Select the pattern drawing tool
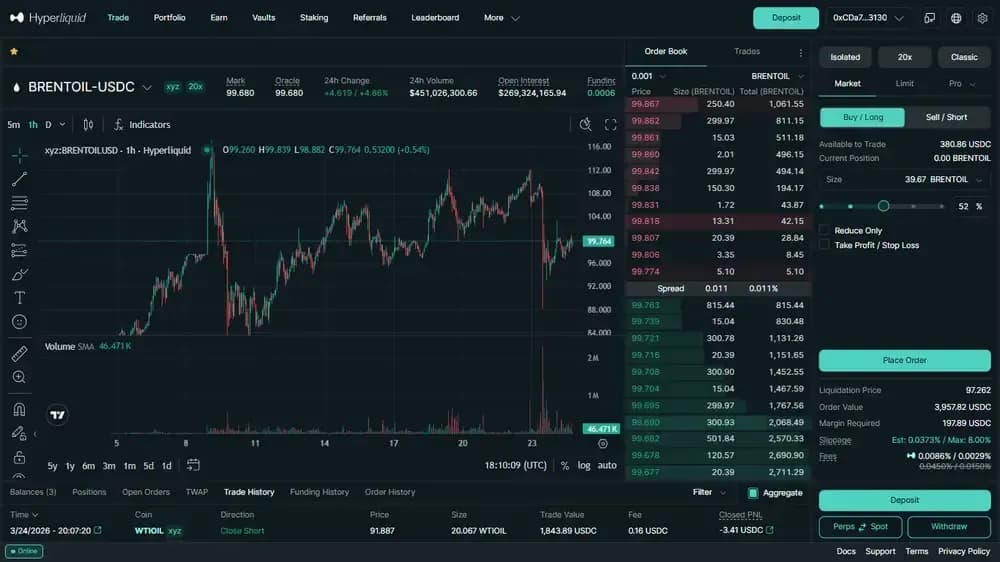Screen dimensions: 1000x562 [19, 226]
